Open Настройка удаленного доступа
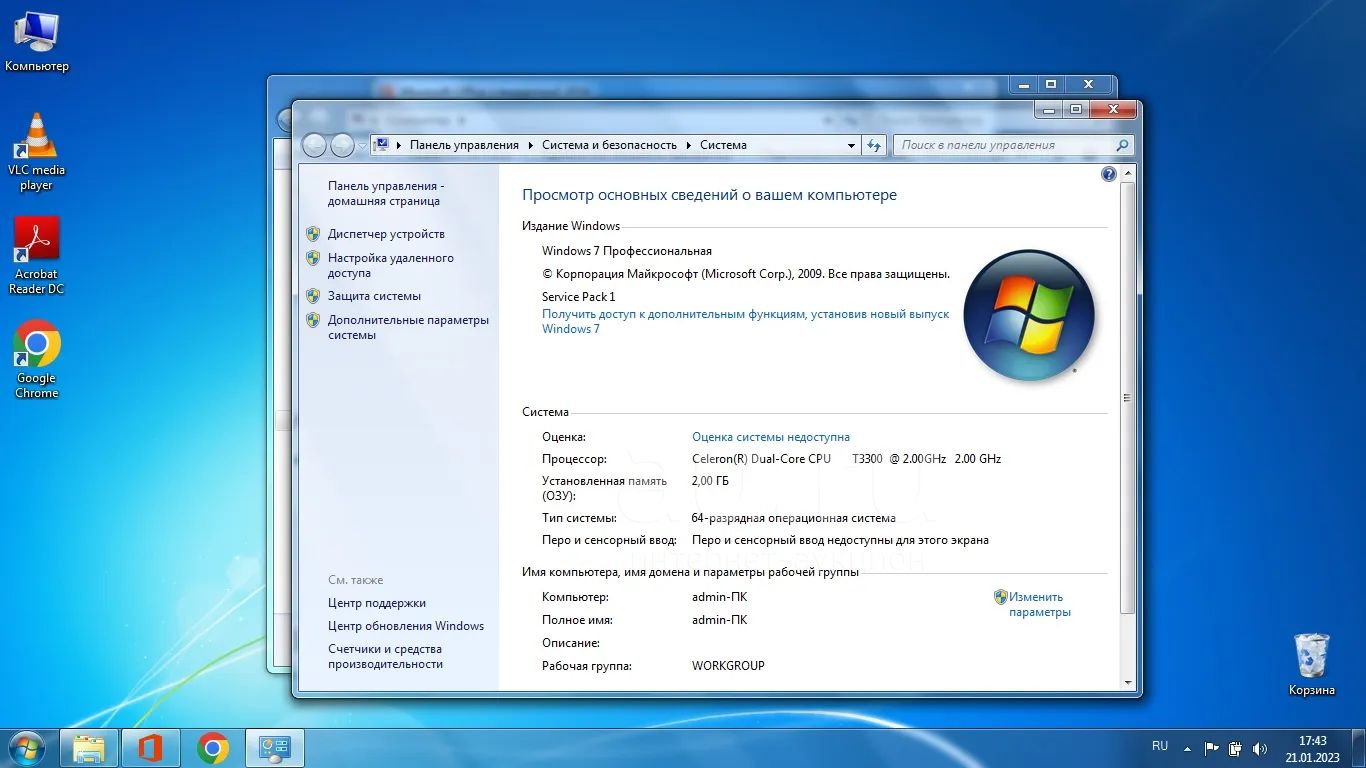The height and width of the screenshot is (768, 1366). (391, 265)
